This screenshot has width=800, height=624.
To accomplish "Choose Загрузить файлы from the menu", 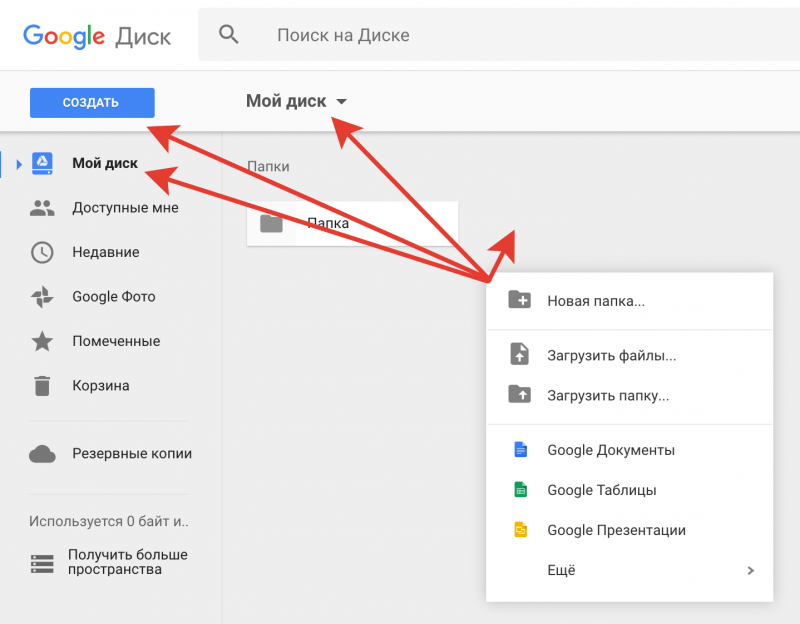I will 611,354.
